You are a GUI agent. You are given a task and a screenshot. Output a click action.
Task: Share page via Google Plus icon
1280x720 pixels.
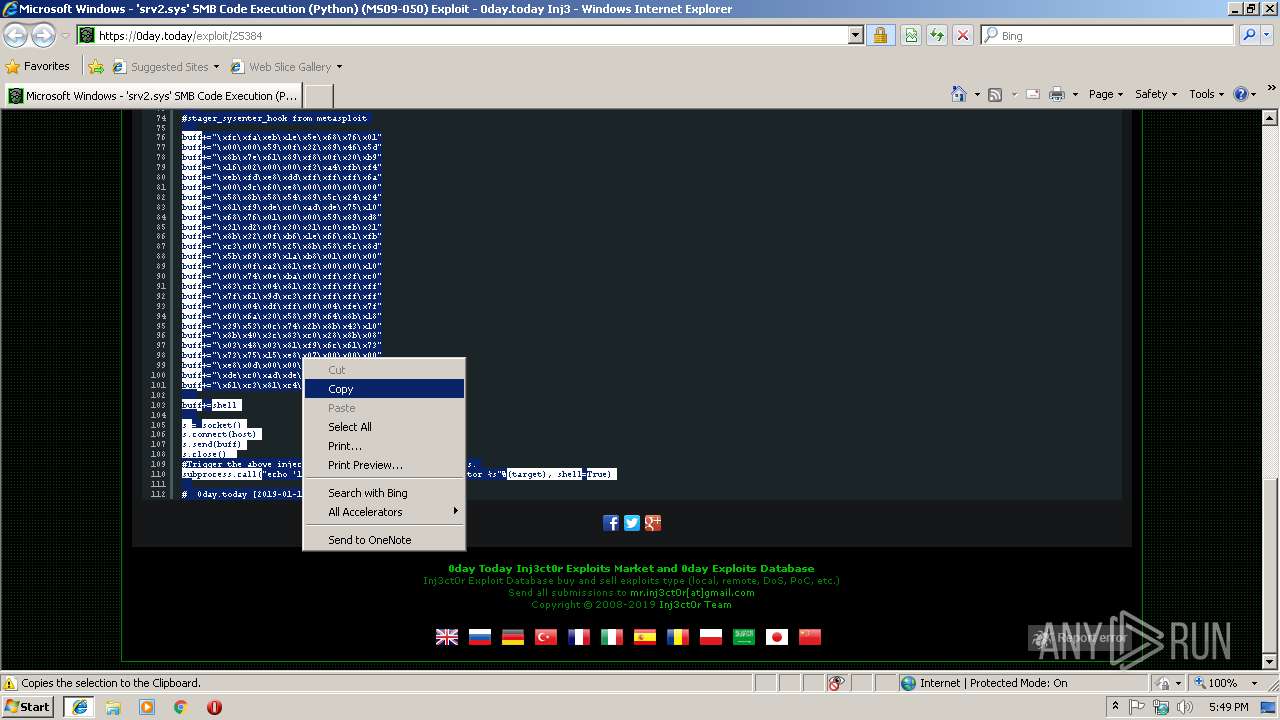pyautogui.click(x=653, y=523)
